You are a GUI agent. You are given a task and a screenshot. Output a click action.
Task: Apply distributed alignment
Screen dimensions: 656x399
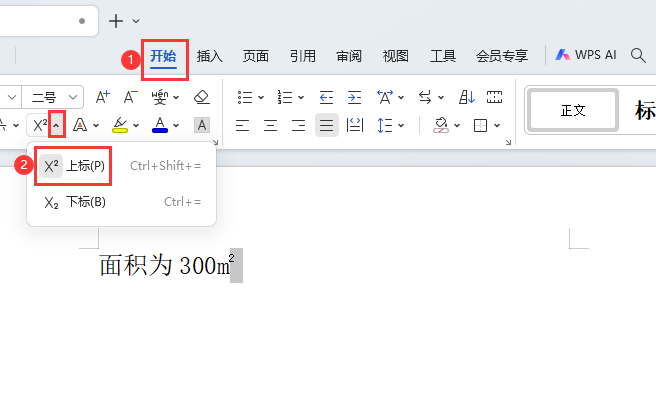pyautogui.click(x=355, y=125)
